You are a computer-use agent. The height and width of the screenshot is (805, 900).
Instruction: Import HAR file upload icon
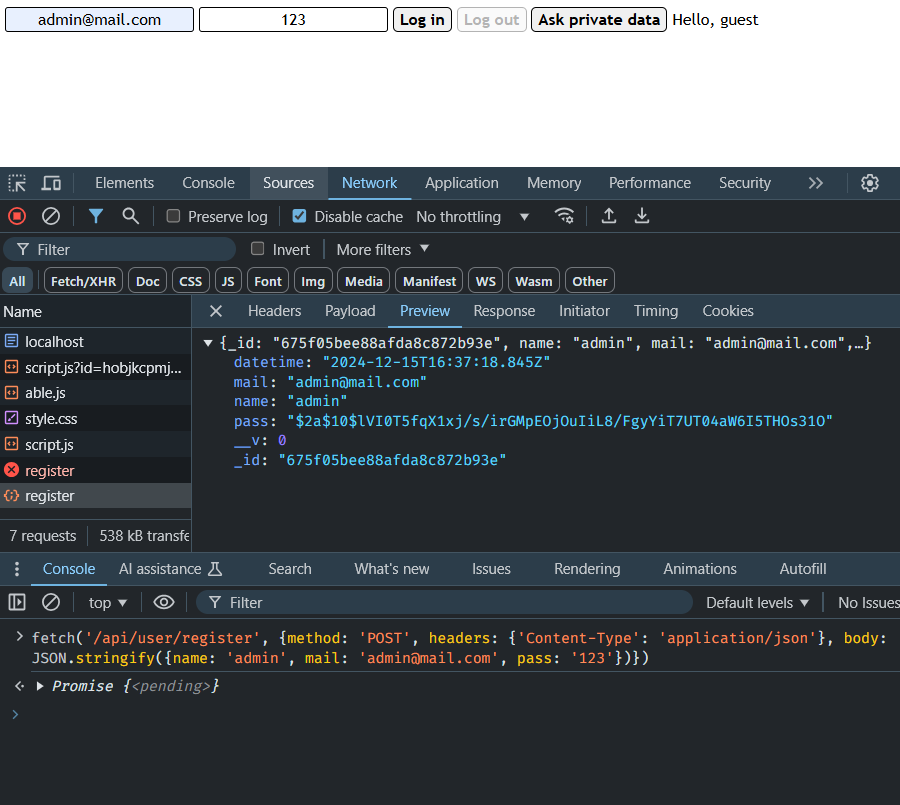point(608,216)
